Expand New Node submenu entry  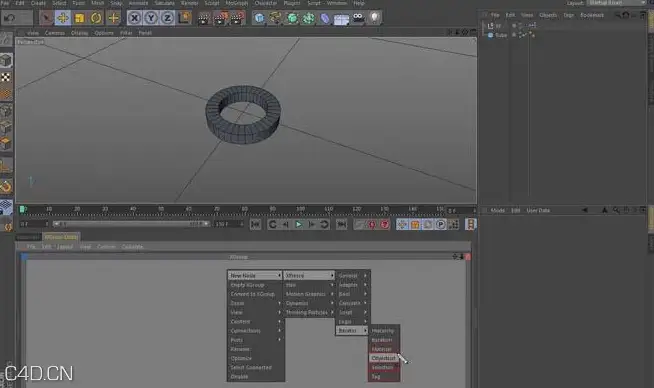pos(255,276)
